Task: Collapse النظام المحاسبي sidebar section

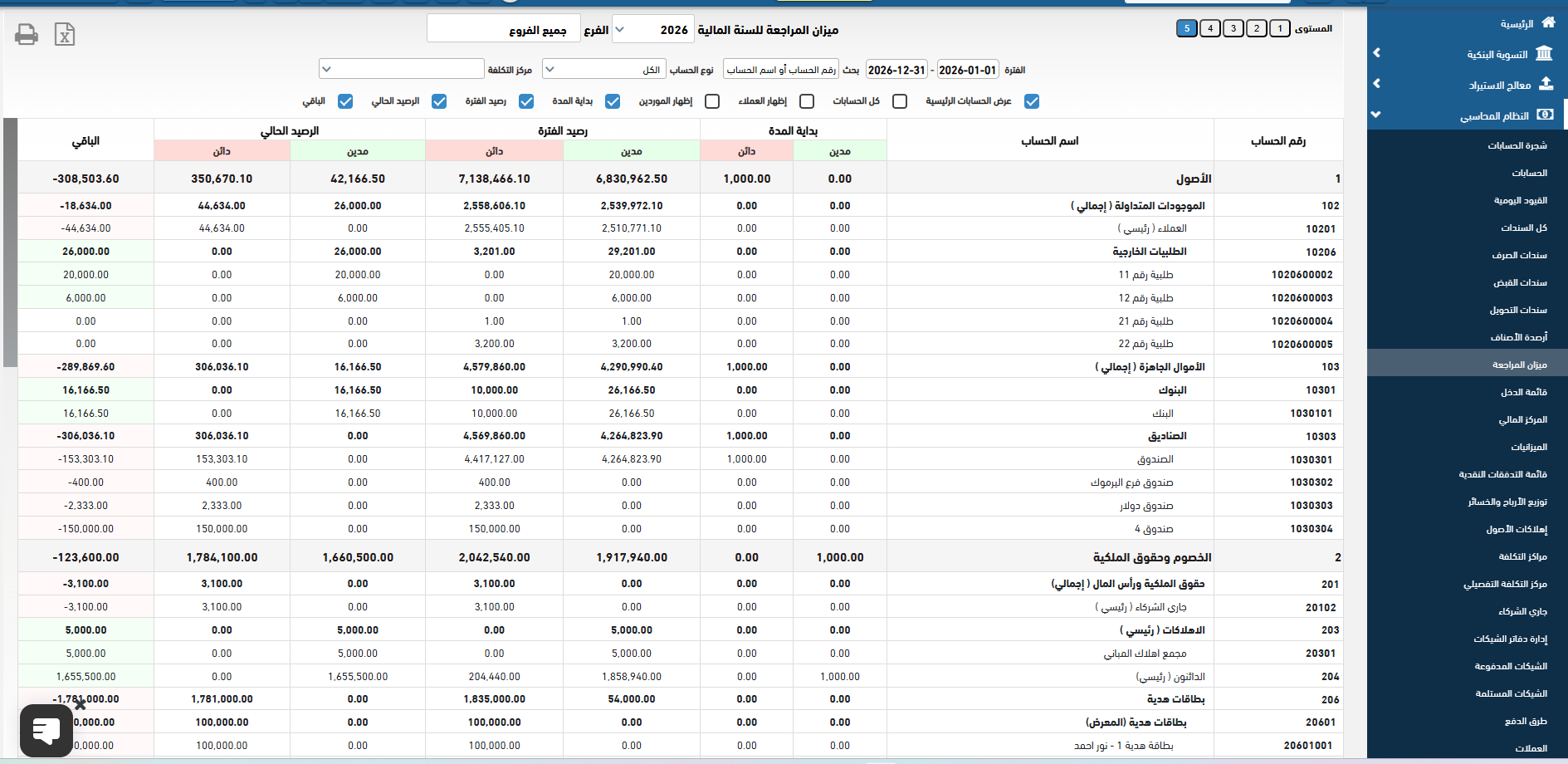Action: click(1467, 115)
